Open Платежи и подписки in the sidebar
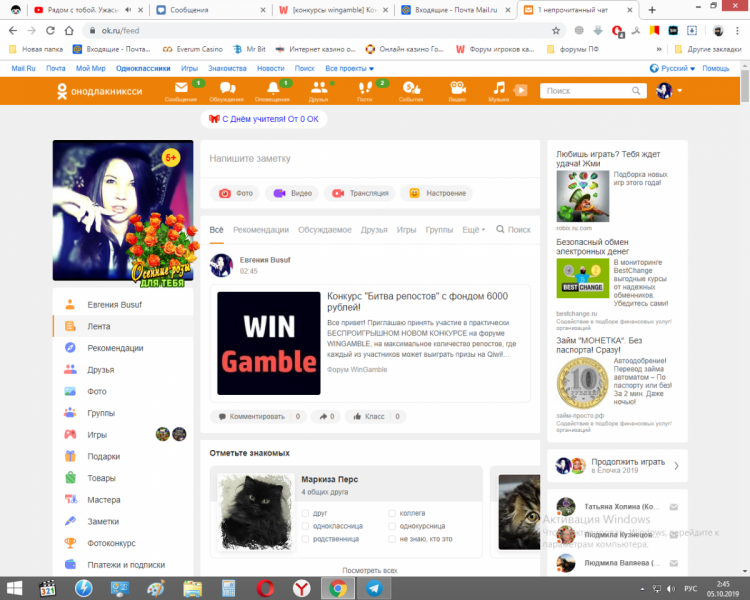 click(123, 565)
